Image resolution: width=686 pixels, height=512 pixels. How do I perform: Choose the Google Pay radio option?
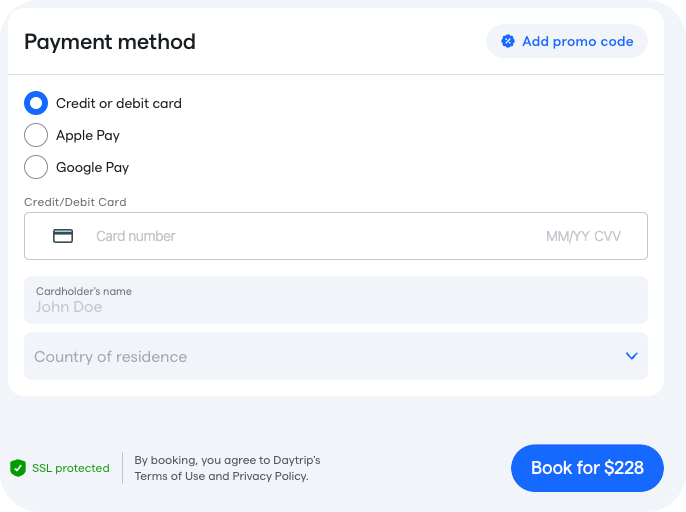point(36,167)
